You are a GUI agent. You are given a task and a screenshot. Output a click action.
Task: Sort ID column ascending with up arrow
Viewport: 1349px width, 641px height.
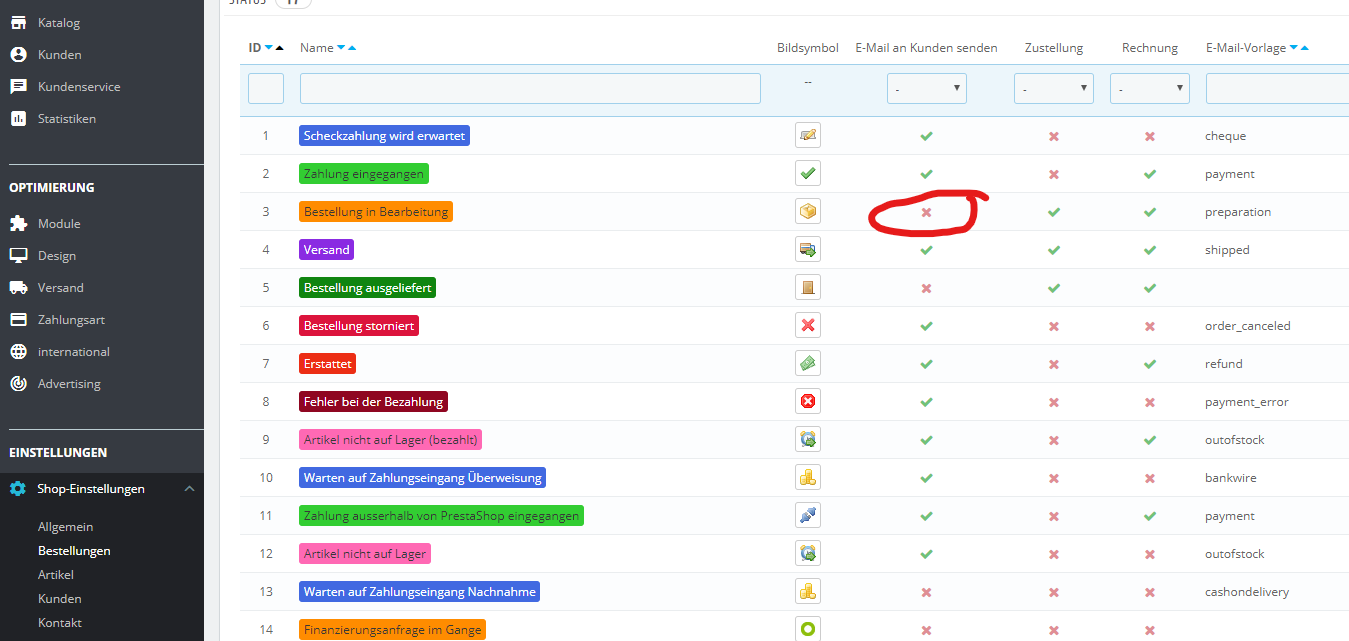(x=279, y=48)
